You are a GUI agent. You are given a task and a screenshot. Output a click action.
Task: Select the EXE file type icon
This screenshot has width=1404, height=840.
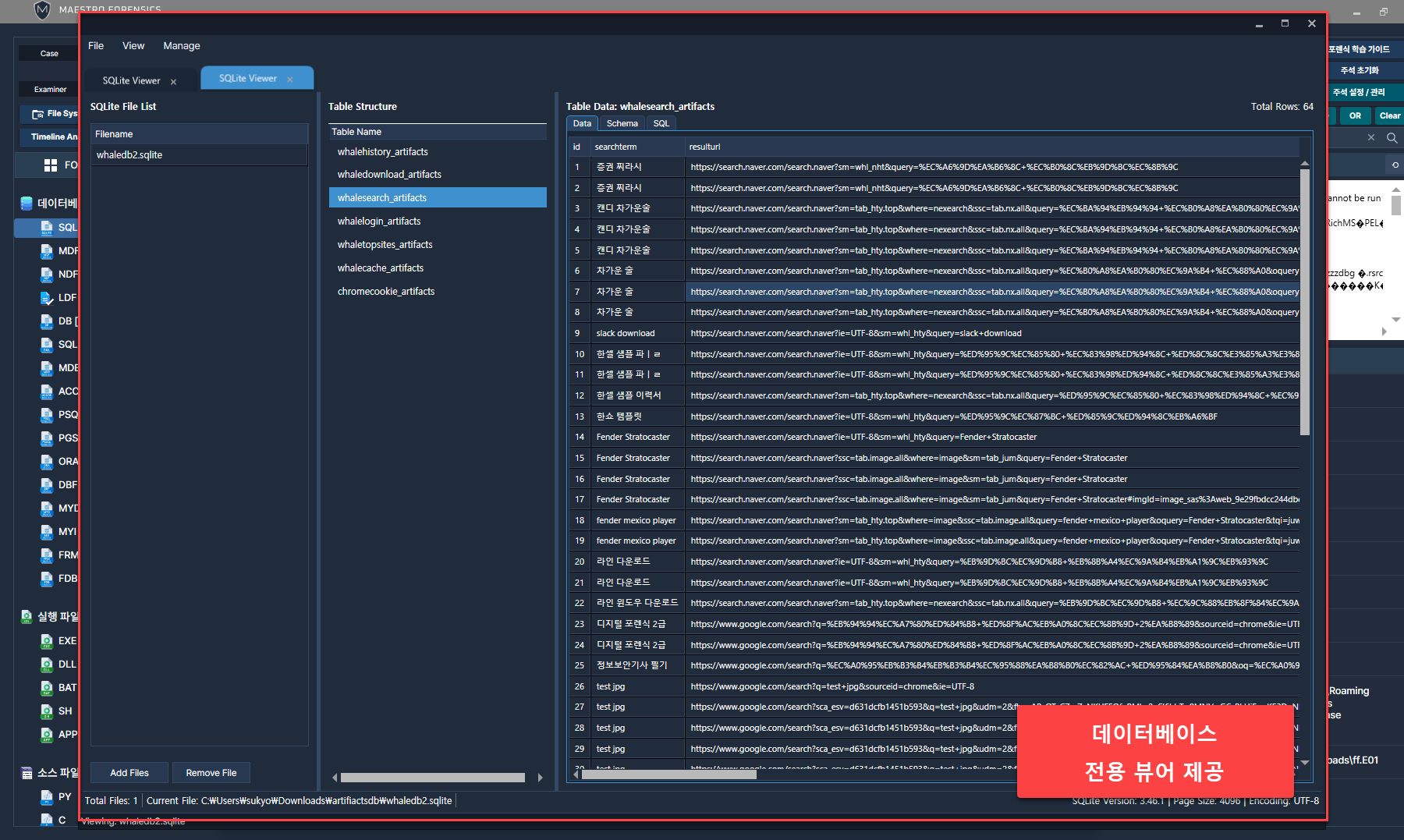(47, 641)
